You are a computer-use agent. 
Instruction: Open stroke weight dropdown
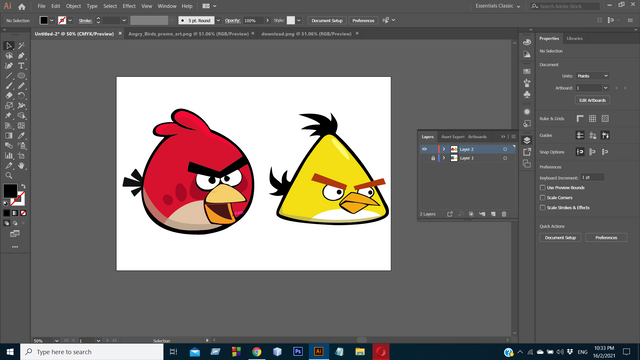pyautogui.click(x=124, y=20)
